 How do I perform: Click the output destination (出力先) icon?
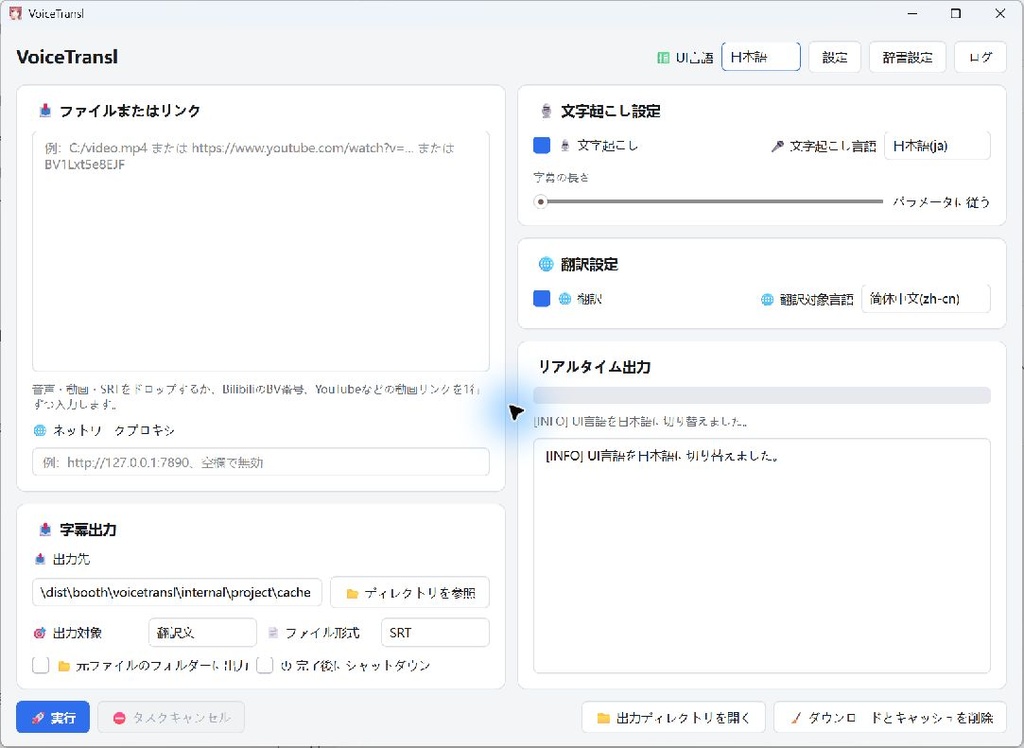tap(40, 559)
